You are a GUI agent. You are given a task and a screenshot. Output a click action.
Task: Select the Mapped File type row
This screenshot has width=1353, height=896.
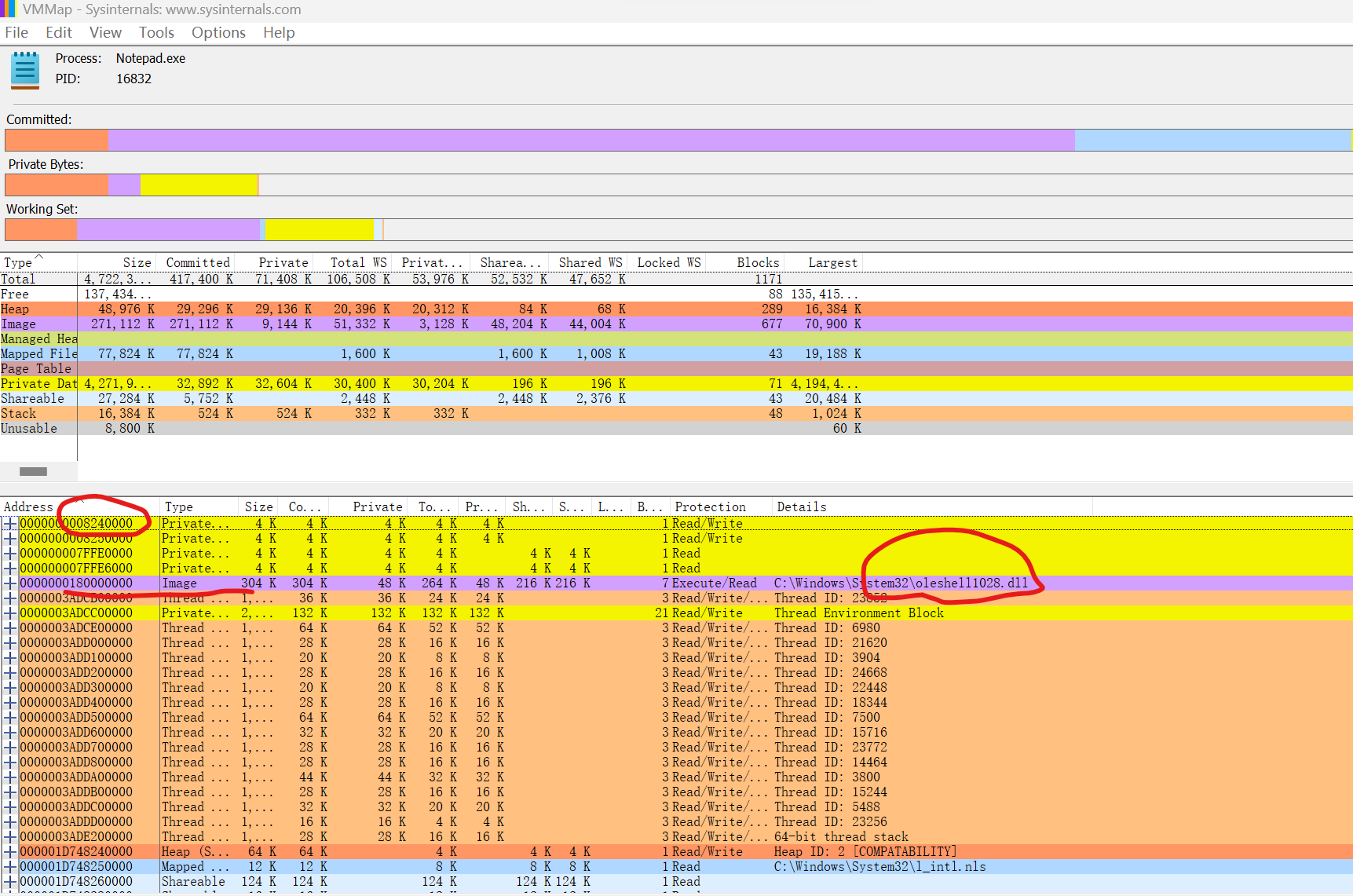click(x=676, y=354)
